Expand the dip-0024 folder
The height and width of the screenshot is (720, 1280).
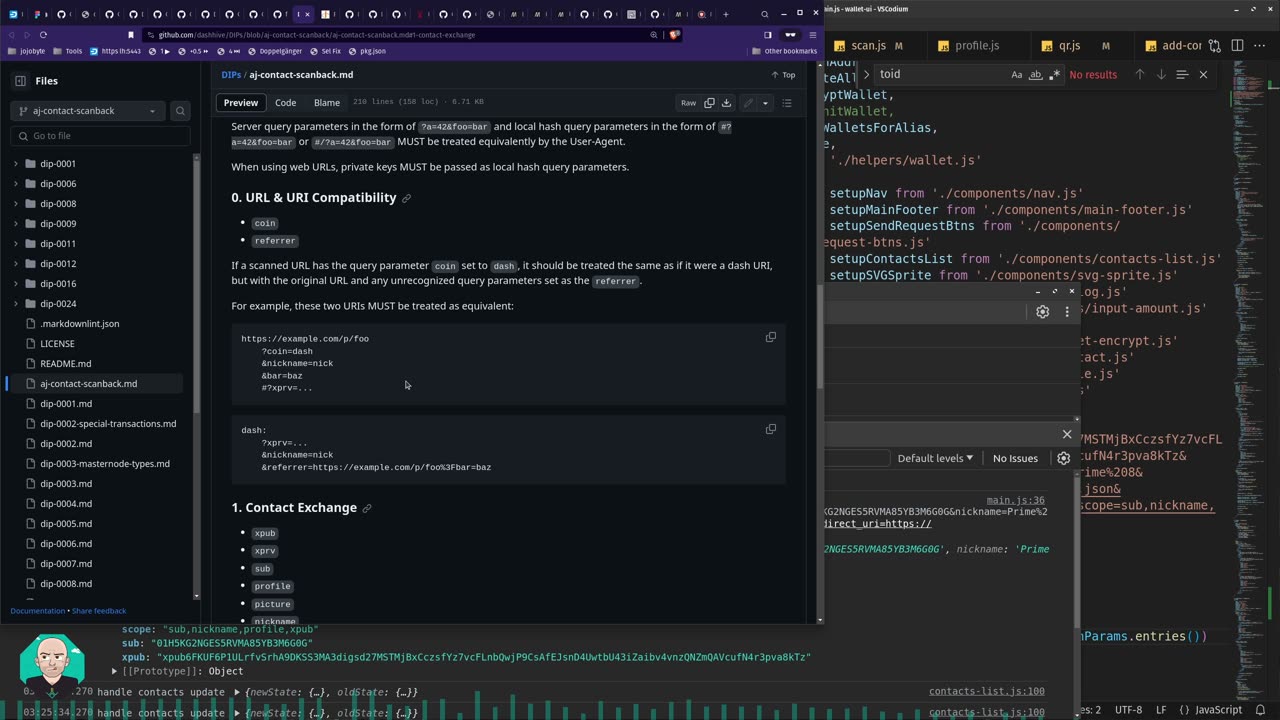pyautogui.click(x=15, y=304)
